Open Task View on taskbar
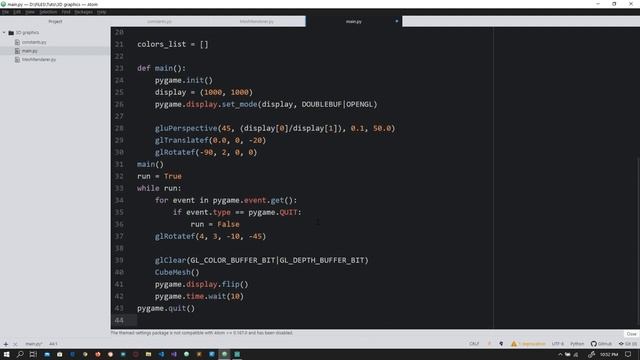Viewport: 640px width, 360px height. coord(33,354)
